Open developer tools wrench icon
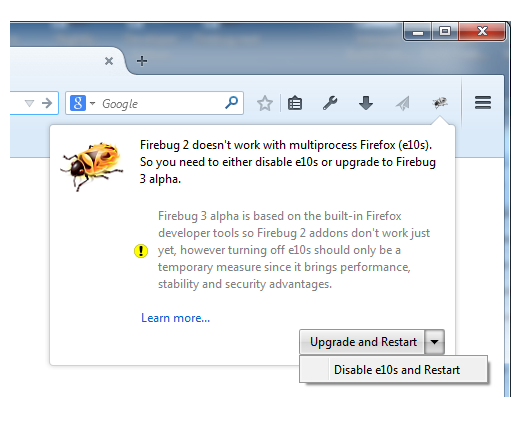521x423 pixels. pyautogui.click(x=330, y=103)
